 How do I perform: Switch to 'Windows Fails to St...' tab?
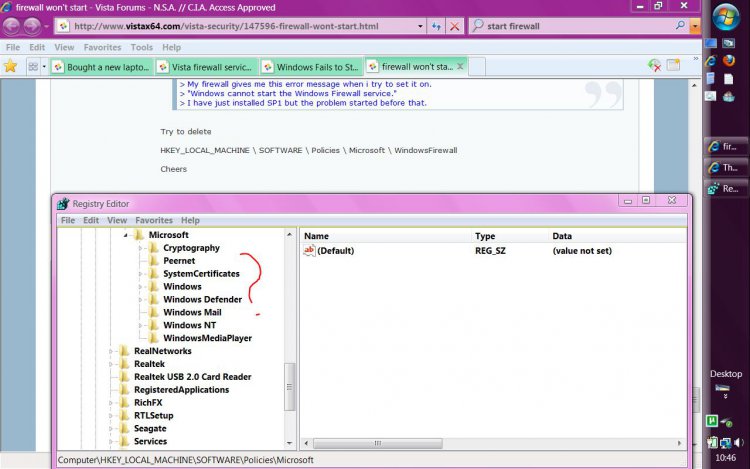click(312, 67)
